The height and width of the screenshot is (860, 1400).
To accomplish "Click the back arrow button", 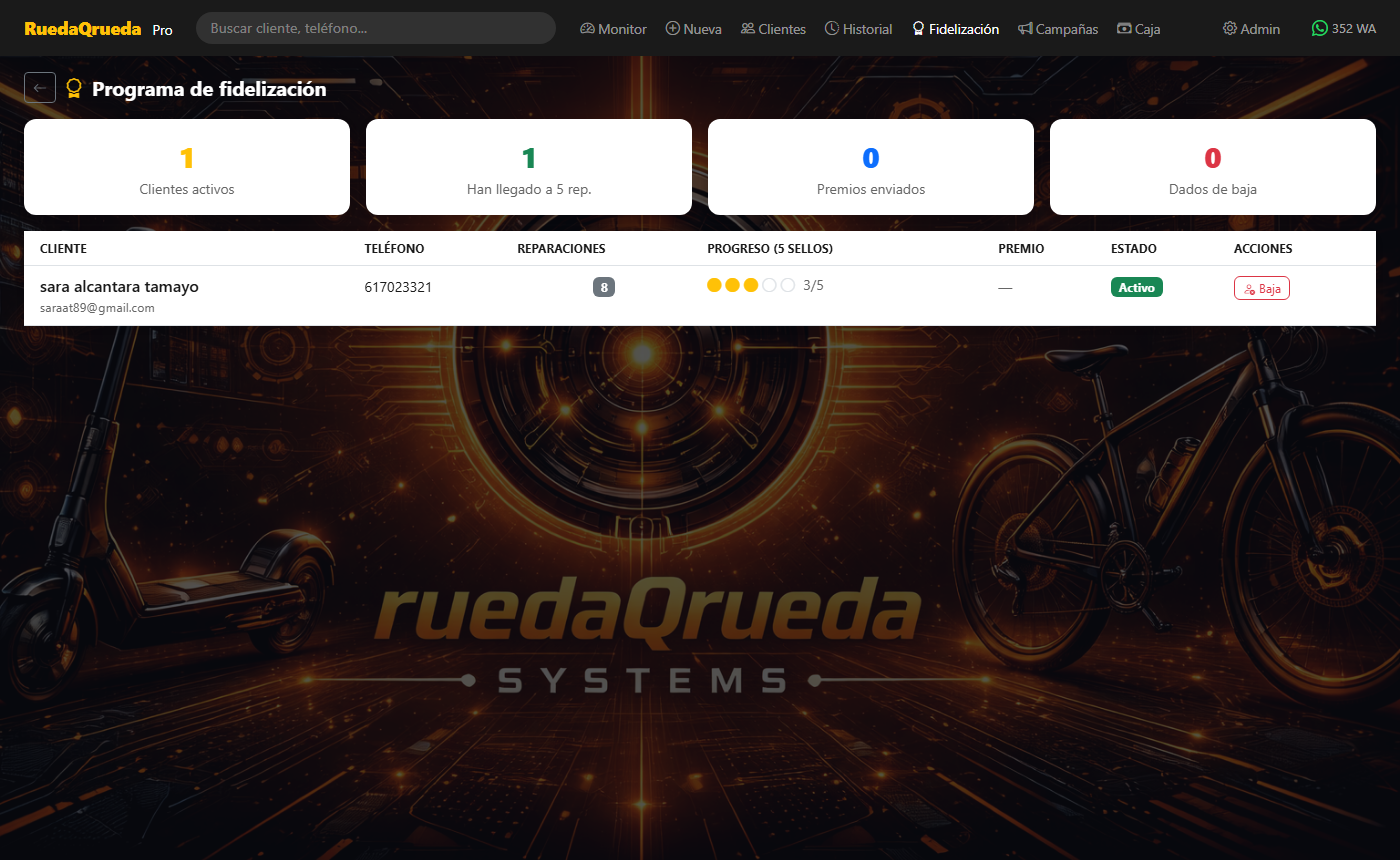I will 40,88.
